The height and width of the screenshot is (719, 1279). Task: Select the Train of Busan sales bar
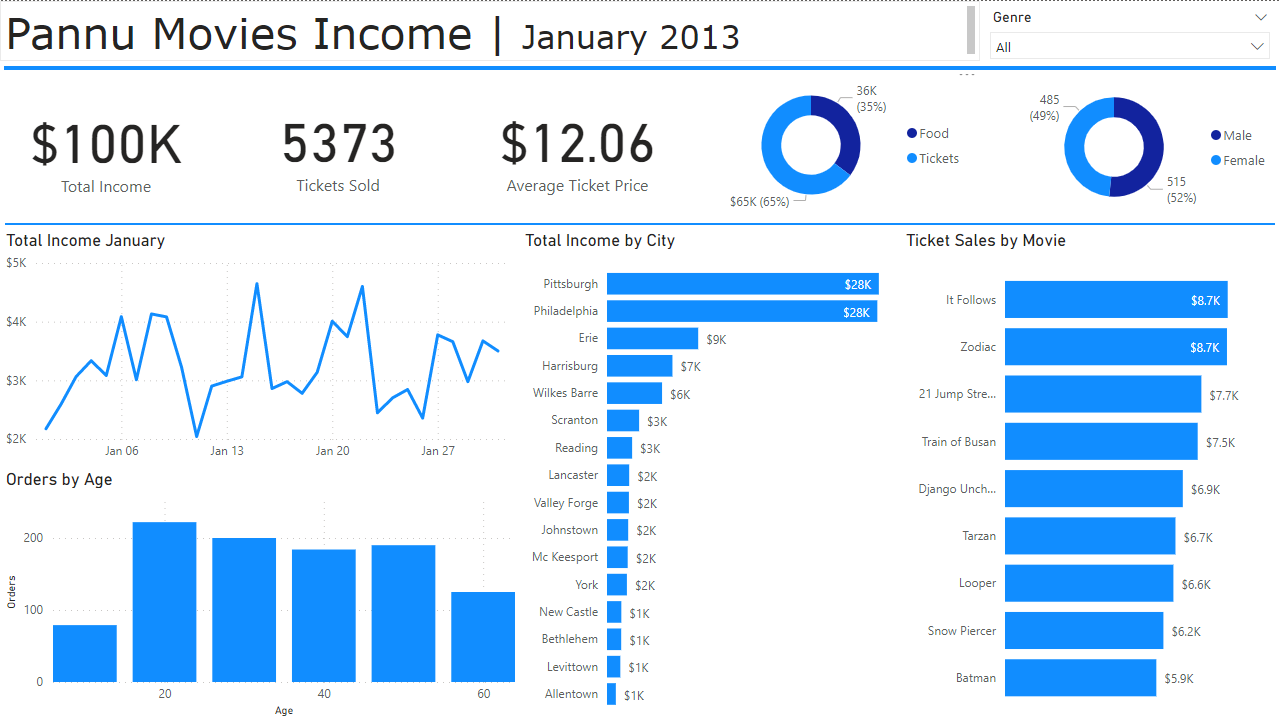(1101, 441)
